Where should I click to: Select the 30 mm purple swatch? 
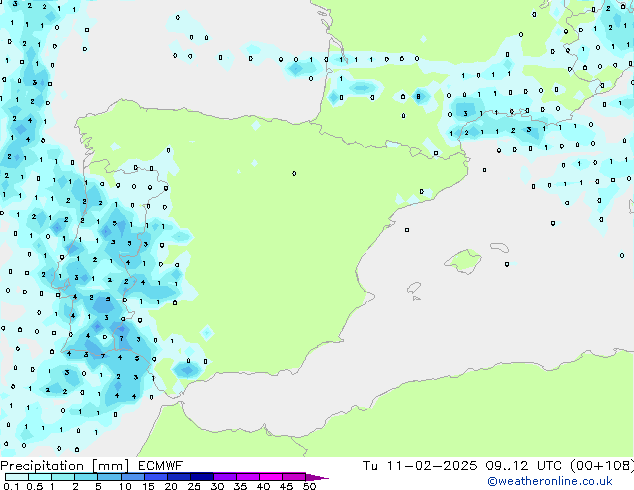point(224,477)
